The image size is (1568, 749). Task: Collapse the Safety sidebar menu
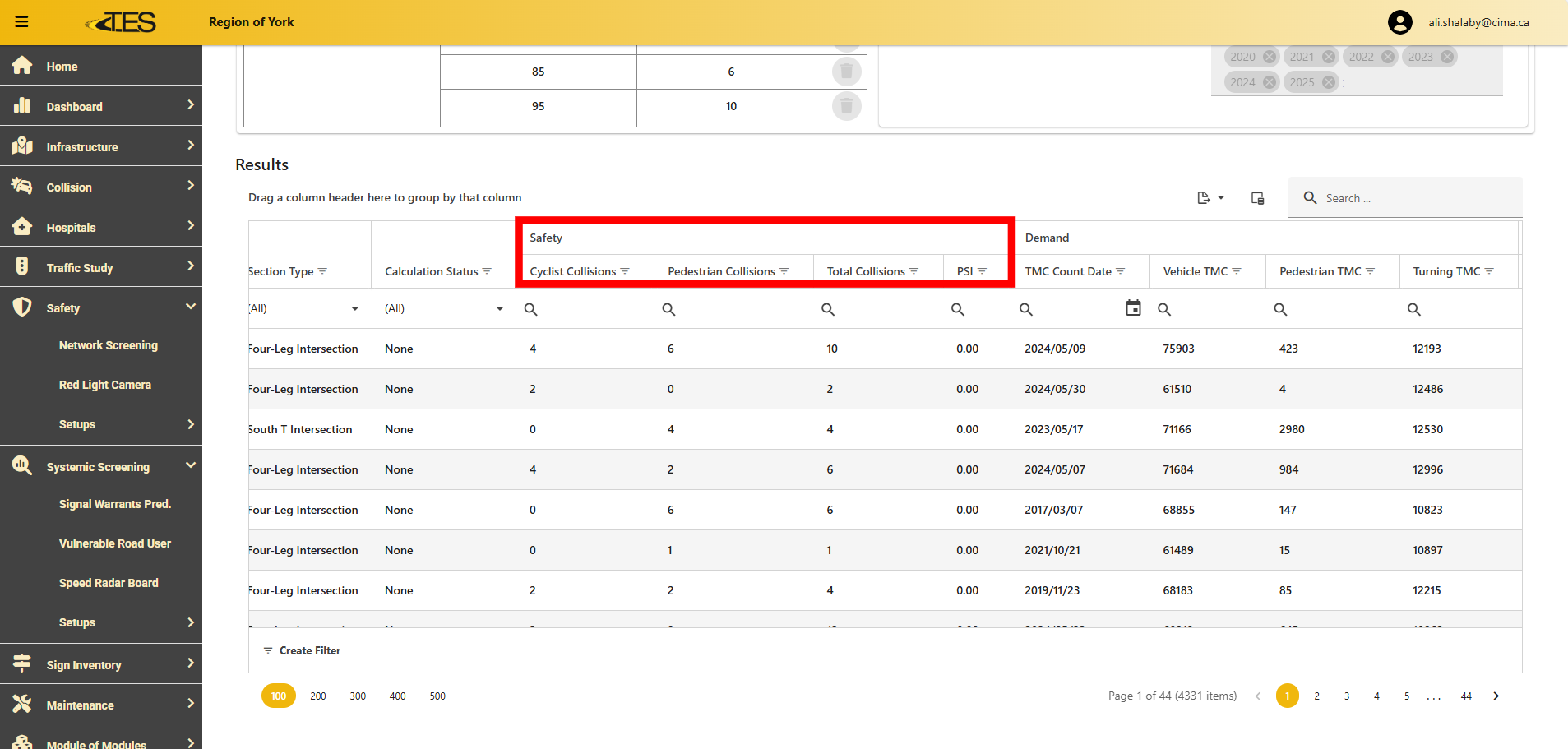[x=190, y=307]
